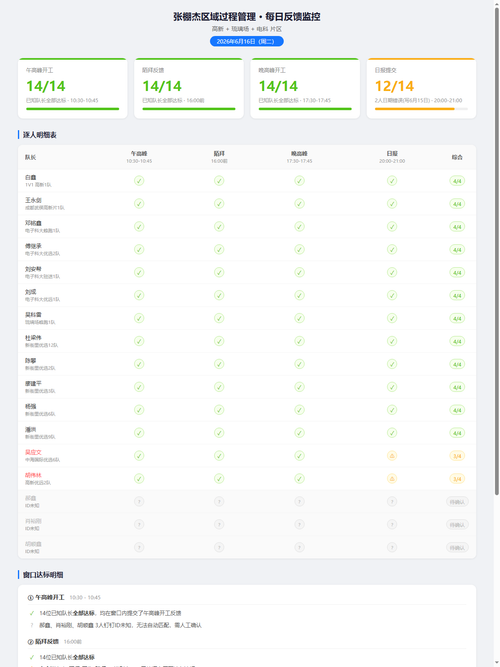Select team leader name 廖建平
Image resolution: width=500 pixels, height=667 pixels.
pos(33,383)
